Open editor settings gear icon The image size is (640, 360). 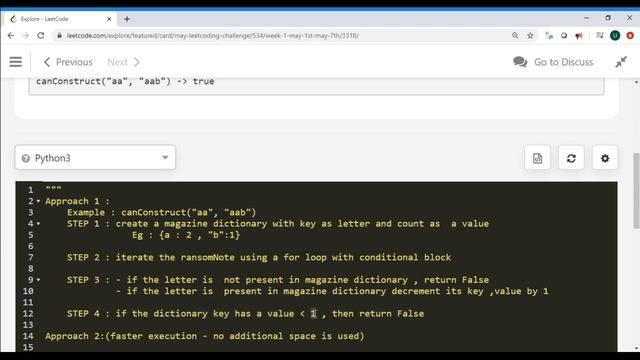click(x=605, y=158)
